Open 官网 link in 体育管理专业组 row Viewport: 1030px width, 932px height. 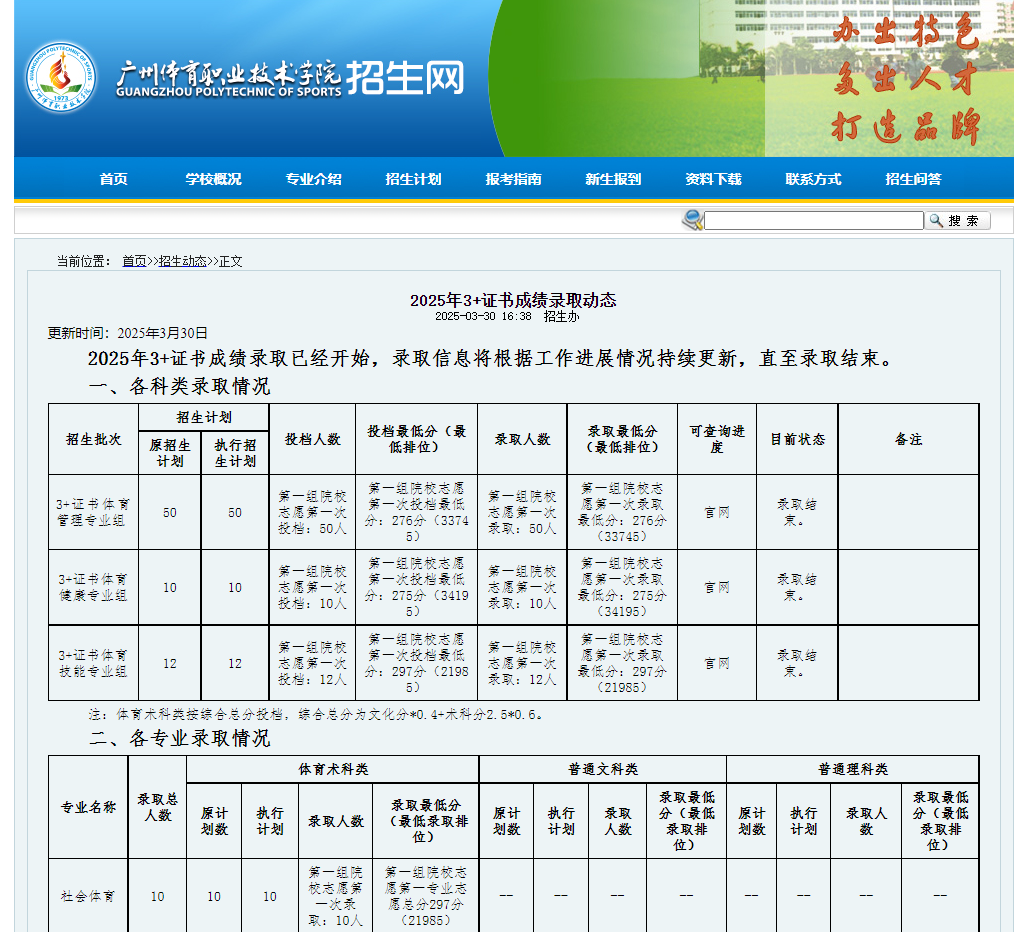(x=717, y=512)
